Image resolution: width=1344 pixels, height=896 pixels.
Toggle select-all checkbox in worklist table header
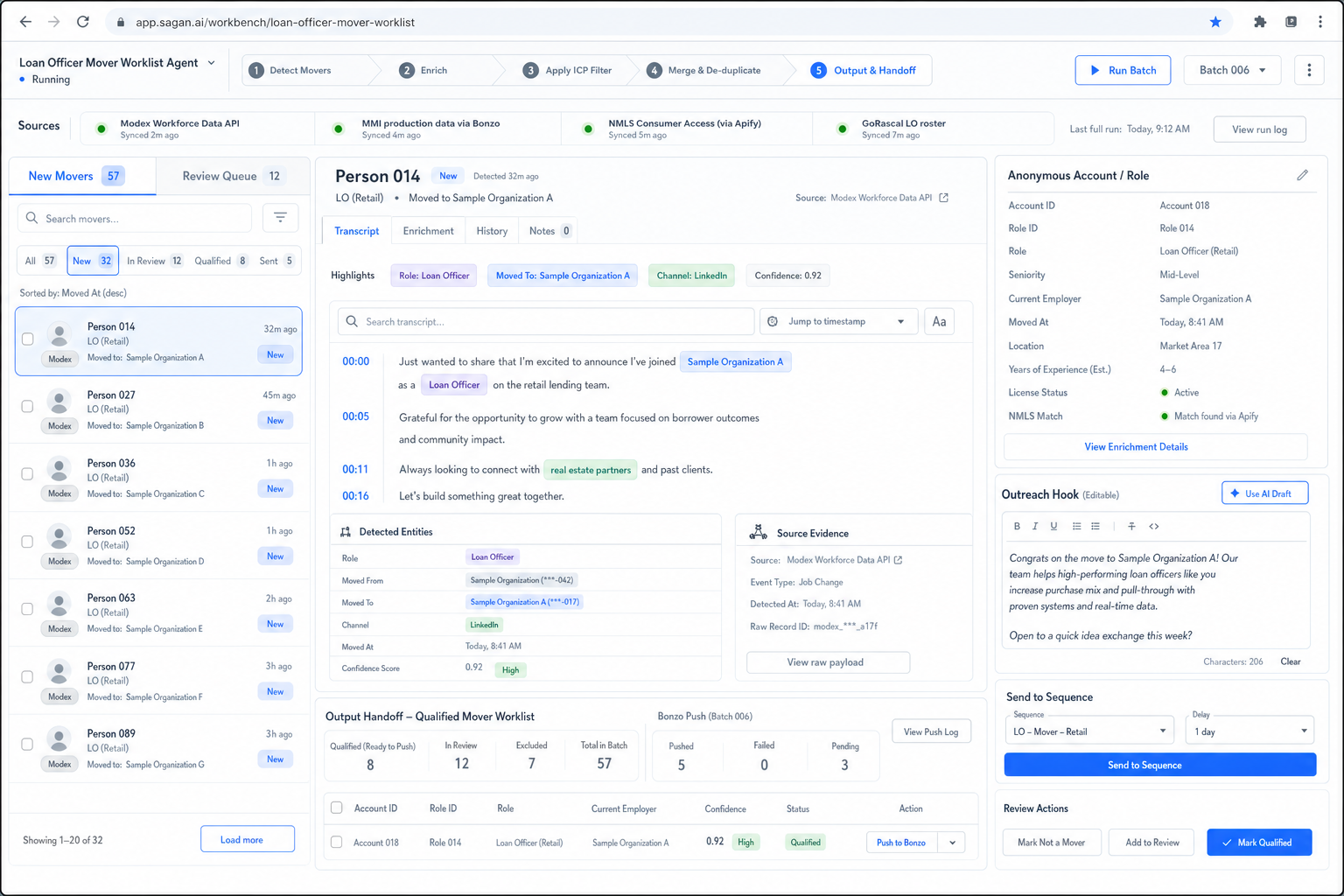337,808
